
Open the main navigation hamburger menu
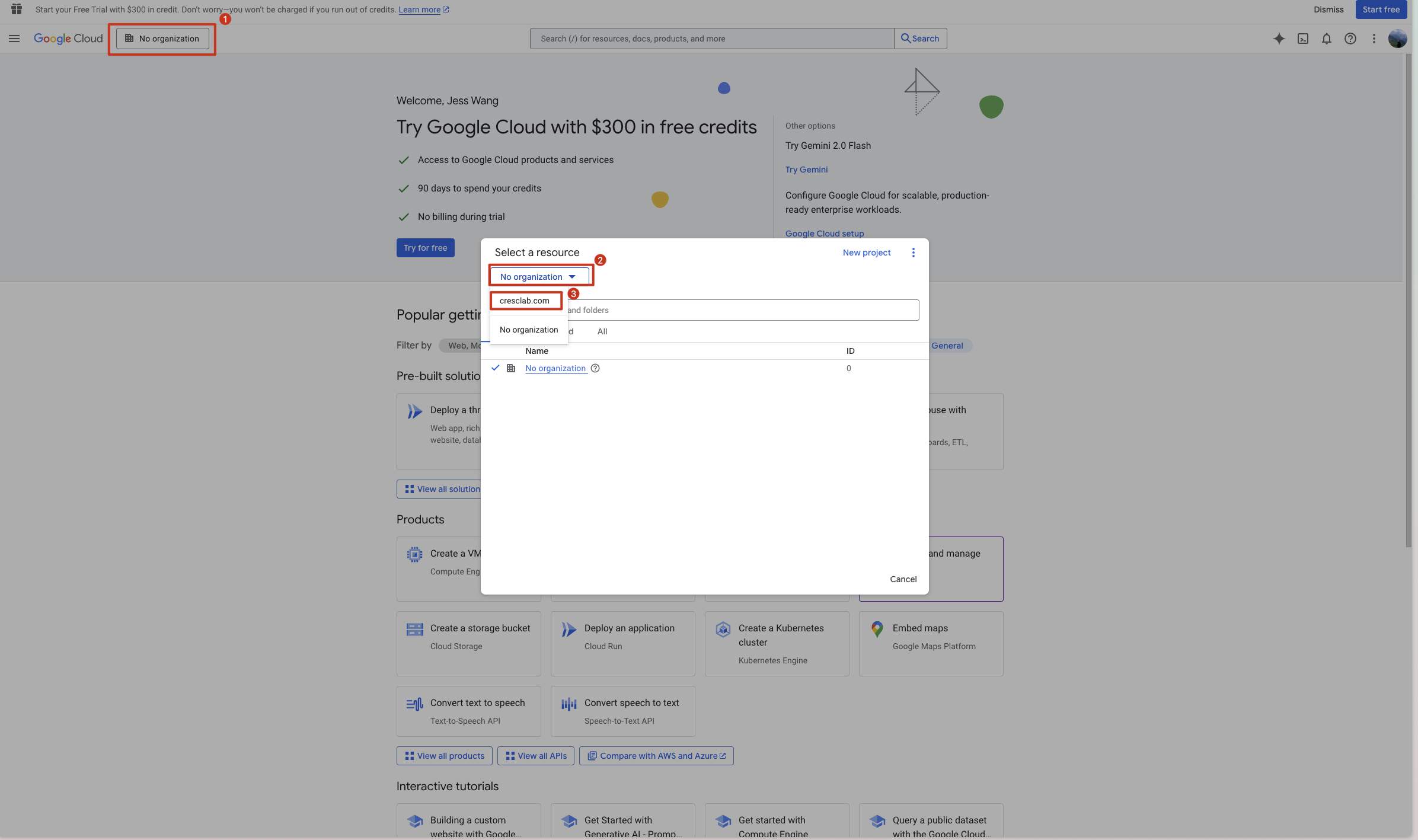point(14,39)
